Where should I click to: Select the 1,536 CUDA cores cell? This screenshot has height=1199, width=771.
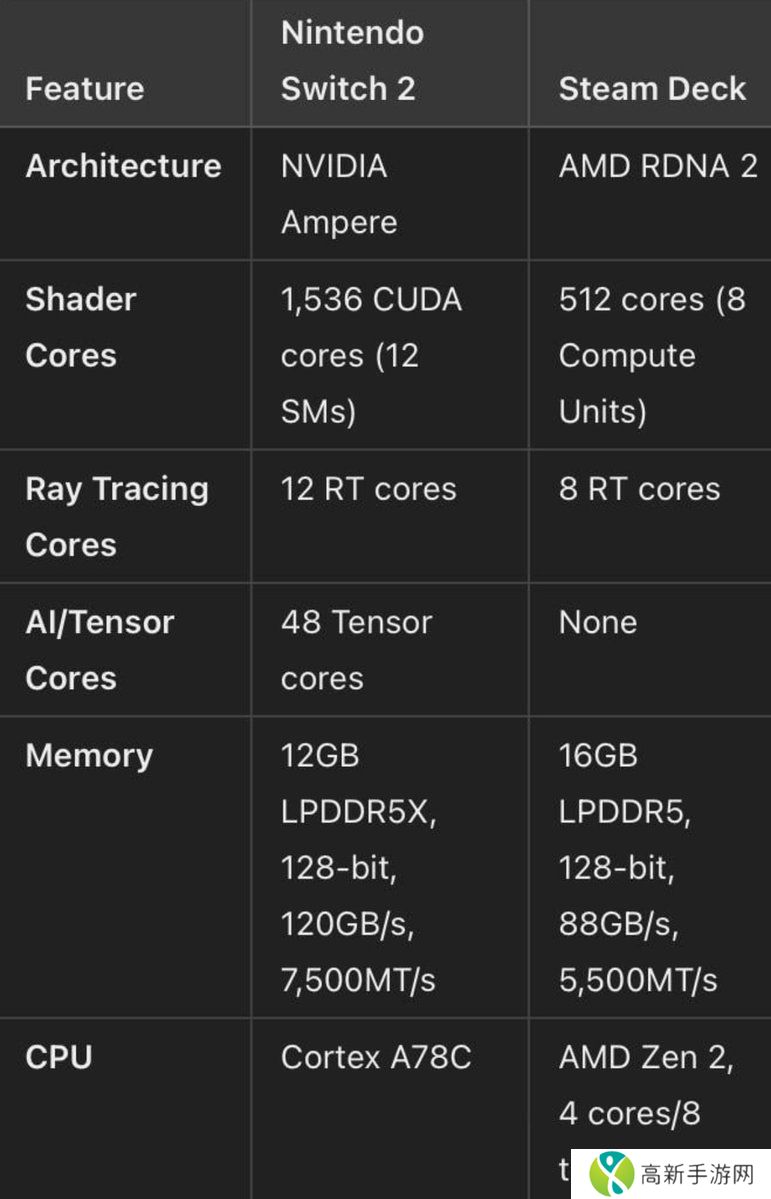[371, 355]
